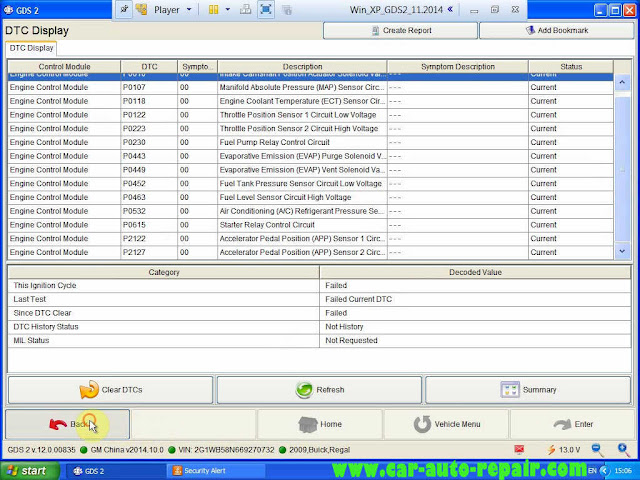The image size is (640, 480).
Task: Refresh the DTC list
Action: 319,390
